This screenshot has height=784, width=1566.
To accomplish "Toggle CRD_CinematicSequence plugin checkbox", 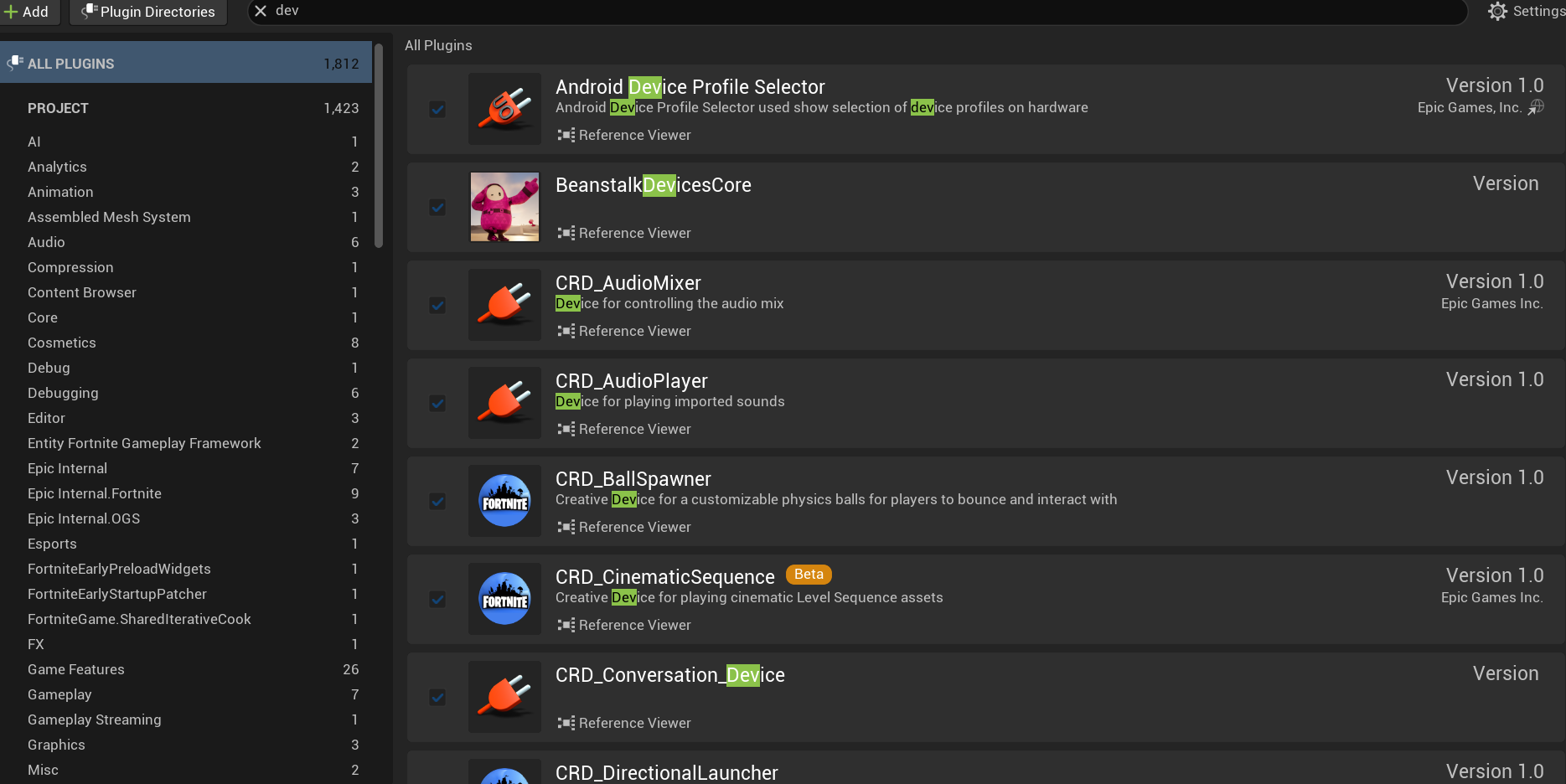I will click(437, 599).
